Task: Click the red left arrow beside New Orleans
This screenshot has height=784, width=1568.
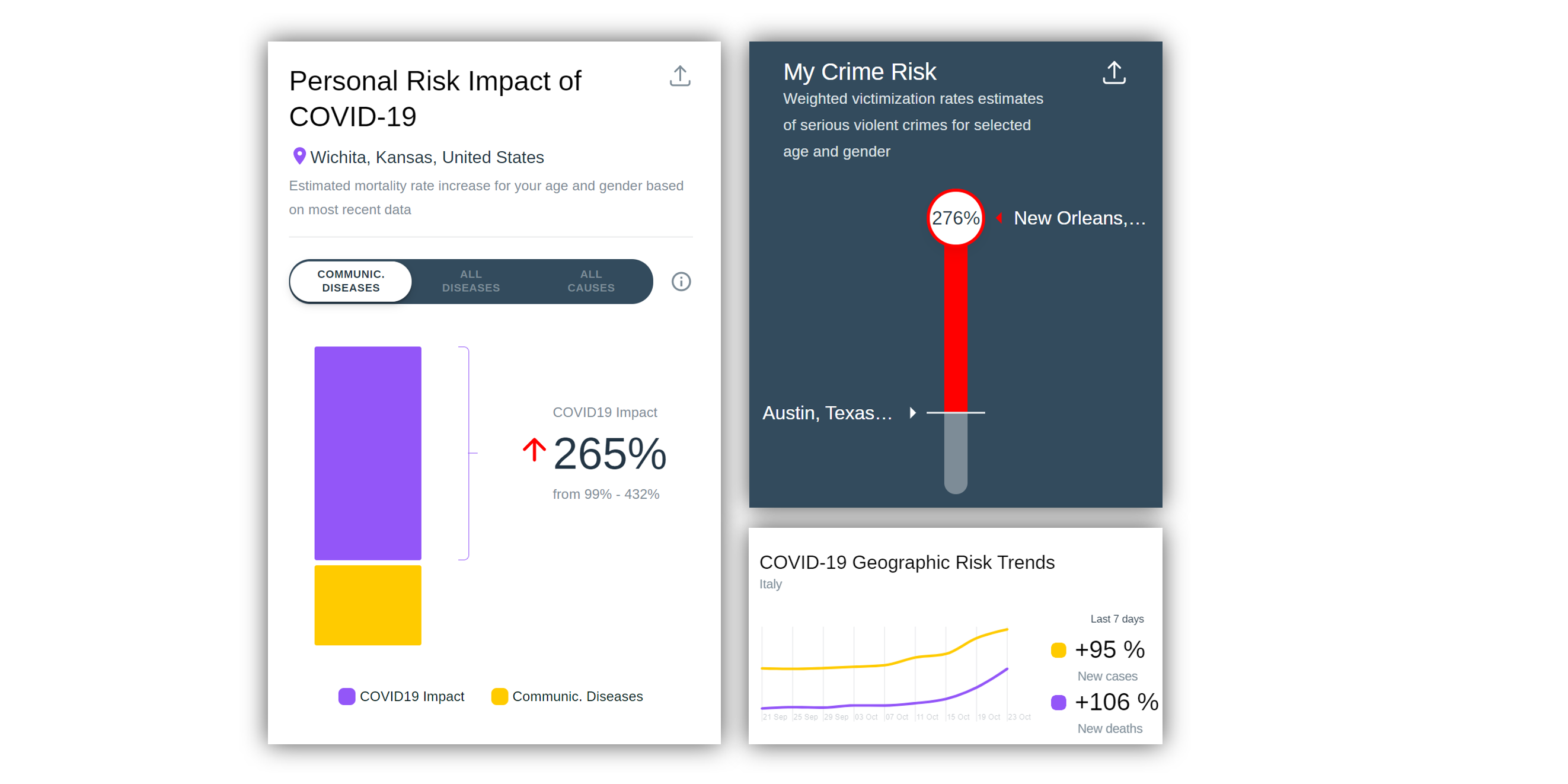Action: [999, 217]
